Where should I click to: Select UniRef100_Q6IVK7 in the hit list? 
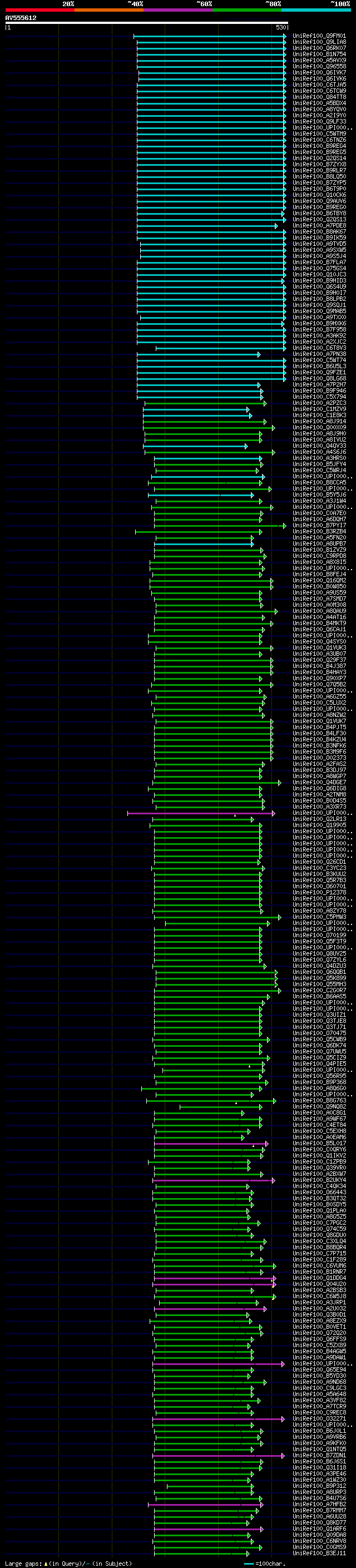319,72
